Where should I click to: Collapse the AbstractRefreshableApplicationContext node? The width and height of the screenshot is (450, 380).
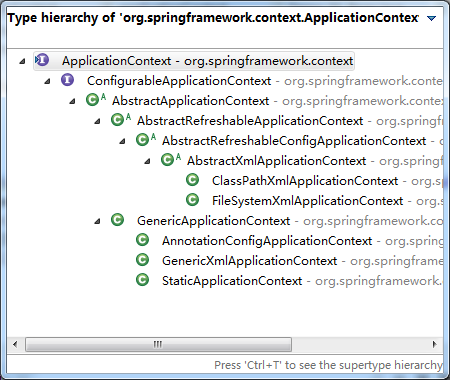[97, 121]
